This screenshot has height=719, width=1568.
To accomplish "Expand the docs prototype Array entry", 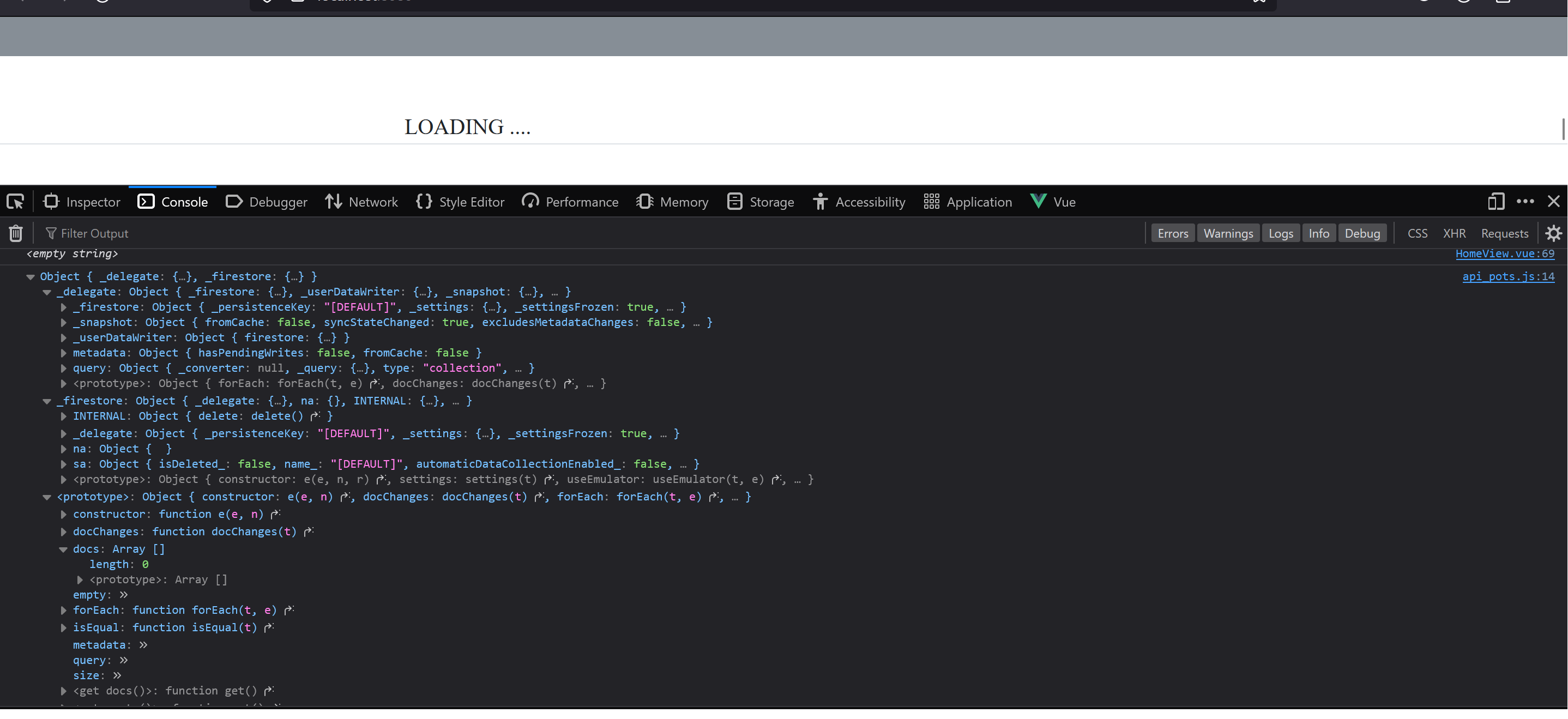I will (x=79, y=579).
